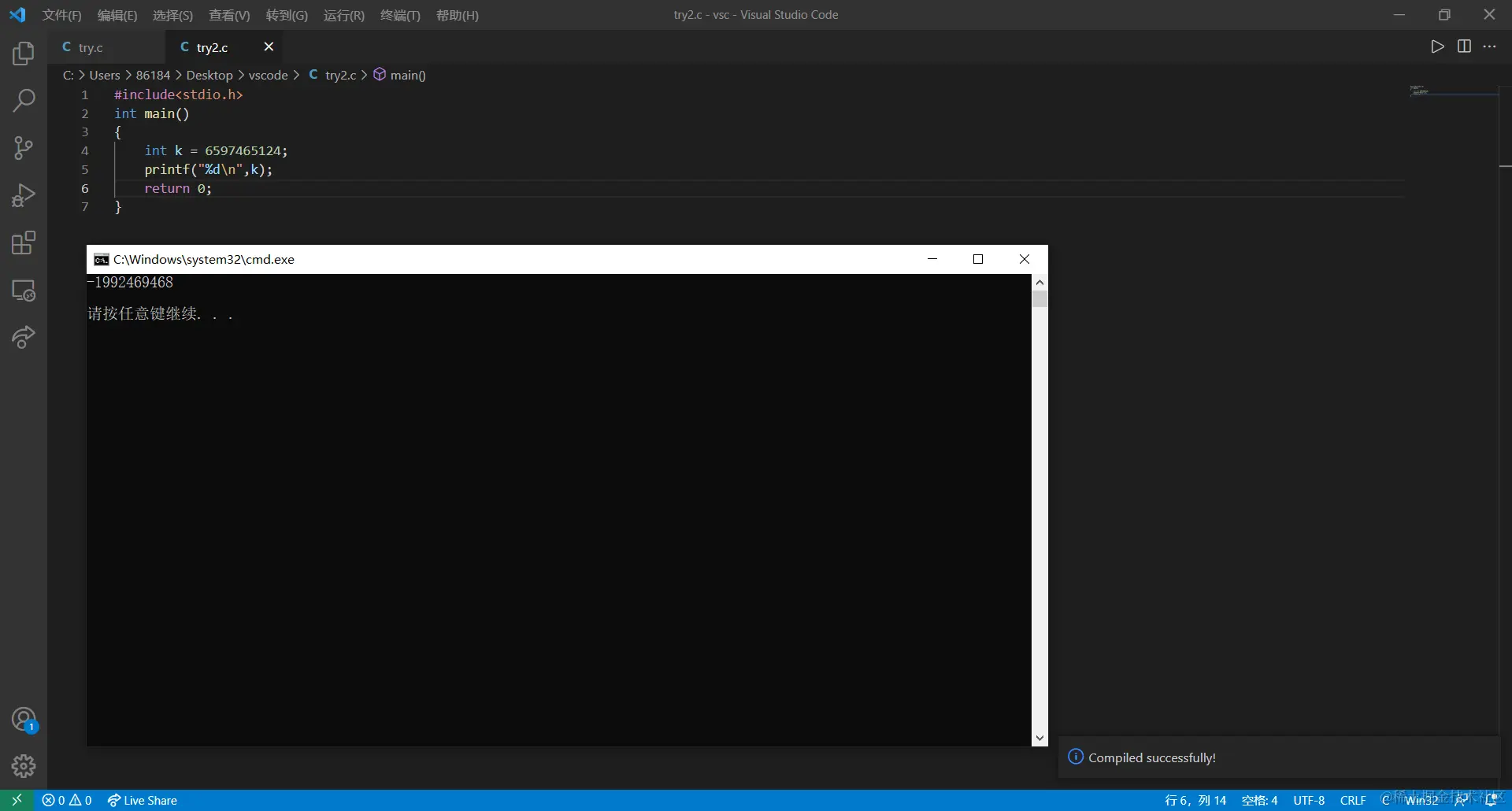Screen dimensions: 1512x811
Task: Expand the 86184 breadcrumb segment
Action: pyautogui.click(x=153, y=75)
